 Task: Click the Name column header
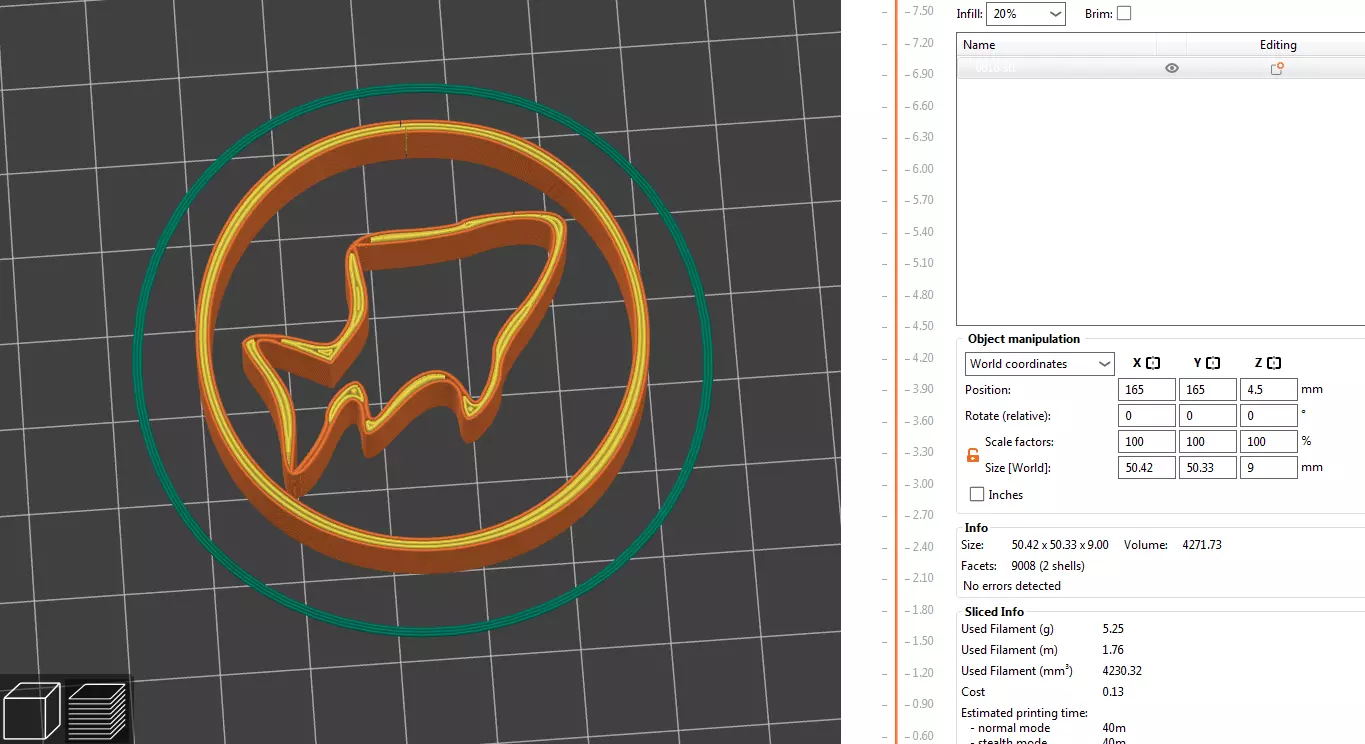tap(979, 44)
